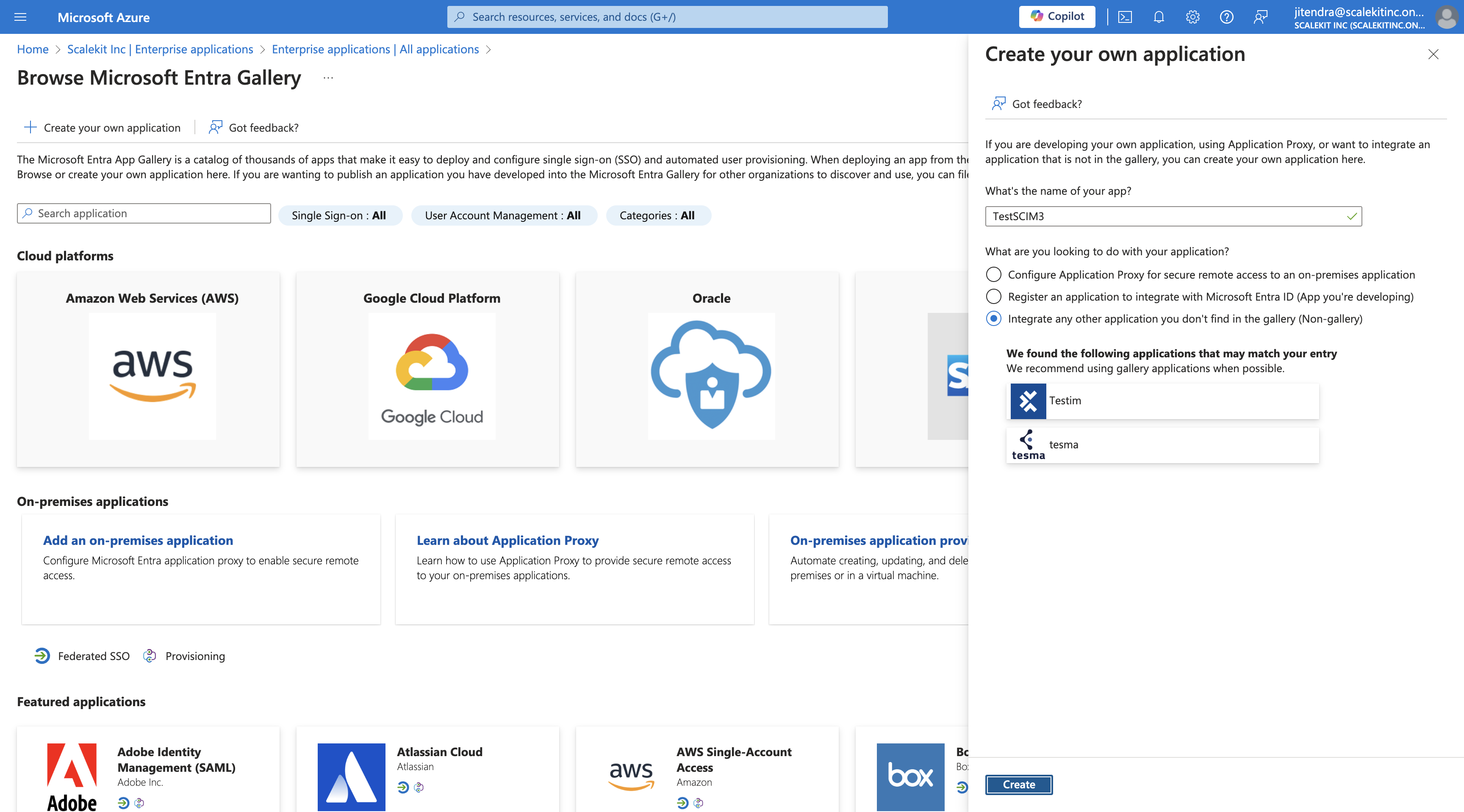Select the Configure Application Proxy radio option
Image resolution: width=1464 pixels, height=812 pixels.
tap(993, 274)
